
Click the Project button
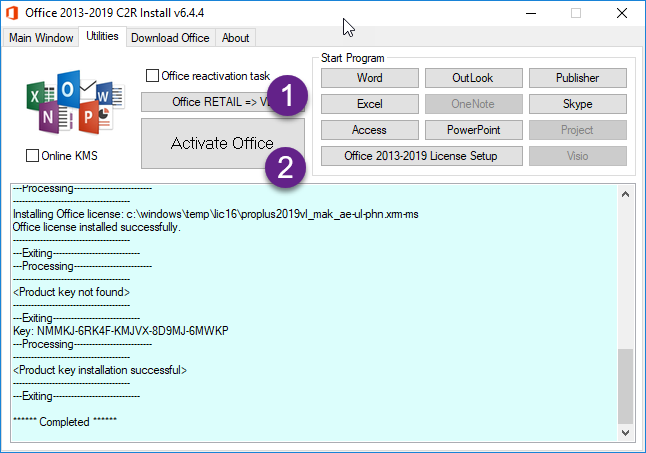point(578,130)
